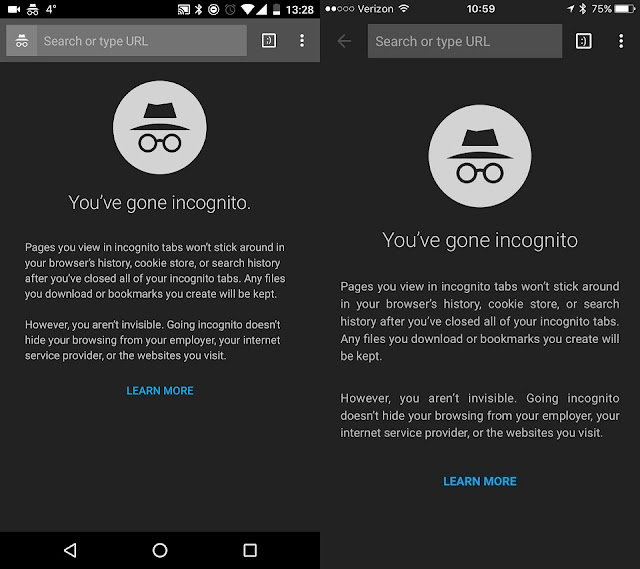Viewport: 640px width, 569px height.
Task: Tap the "You've gone incognito." heading on Android
Action: [160, 203]
